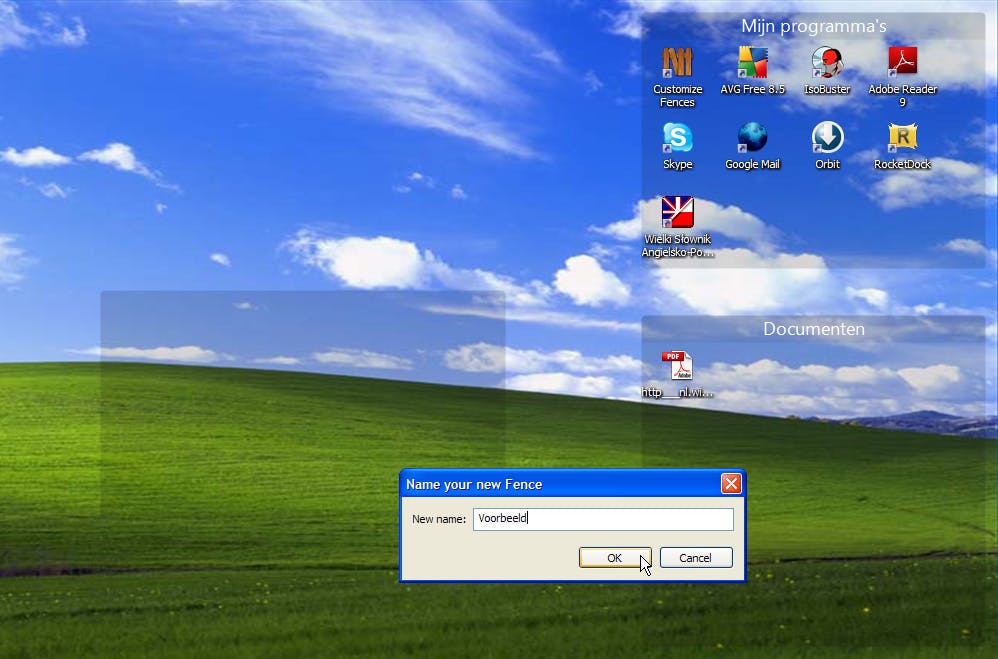
Task: Click the Mijn programma's fence title
Action: point(813,26)
